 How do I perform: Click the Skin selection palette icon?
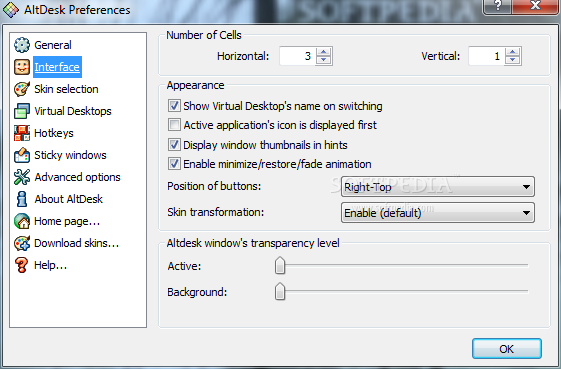pyautogui.click(x=22, y=89)
